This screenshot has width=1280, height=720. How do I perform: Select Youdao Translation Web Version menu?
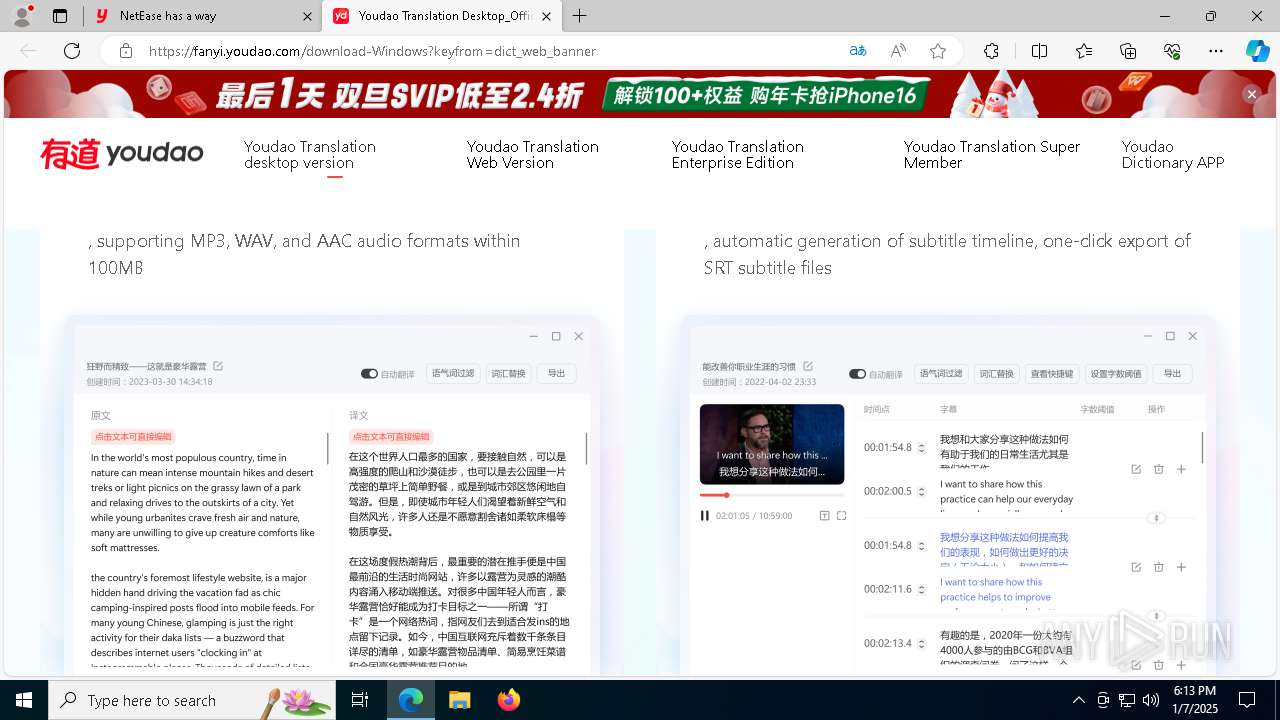click(532, 155)
